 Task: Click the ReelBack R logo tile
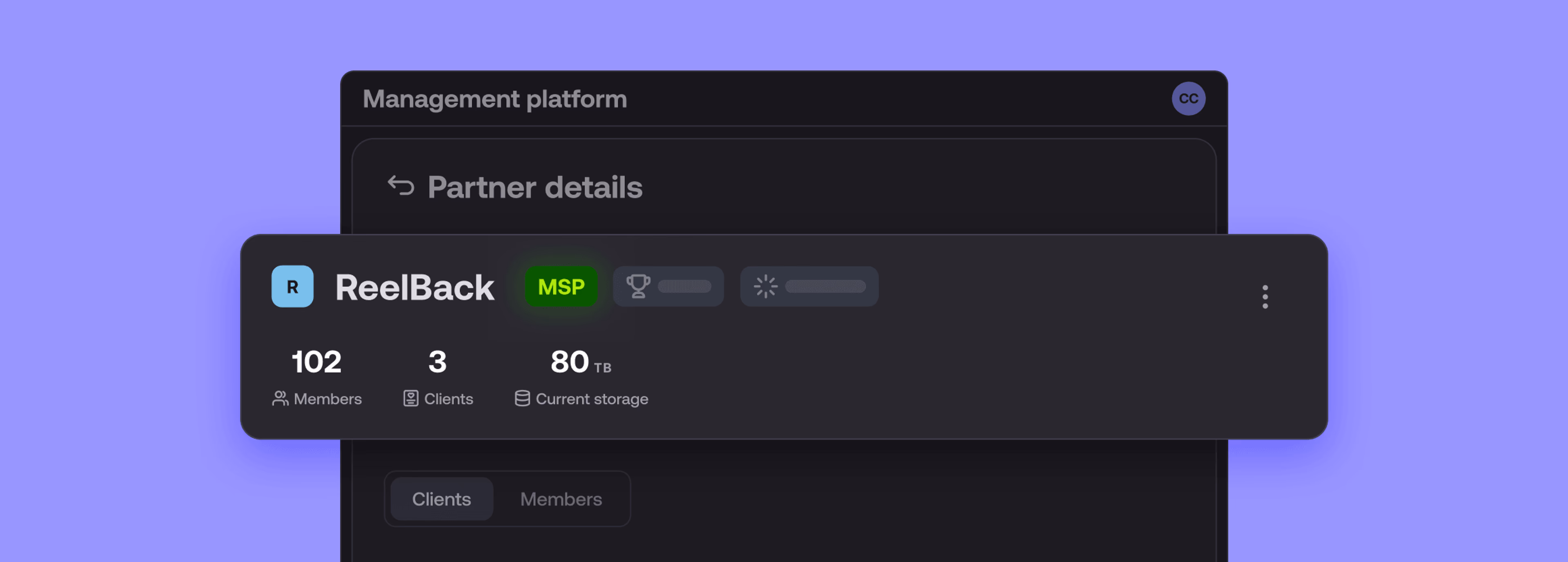coord(292,287)
